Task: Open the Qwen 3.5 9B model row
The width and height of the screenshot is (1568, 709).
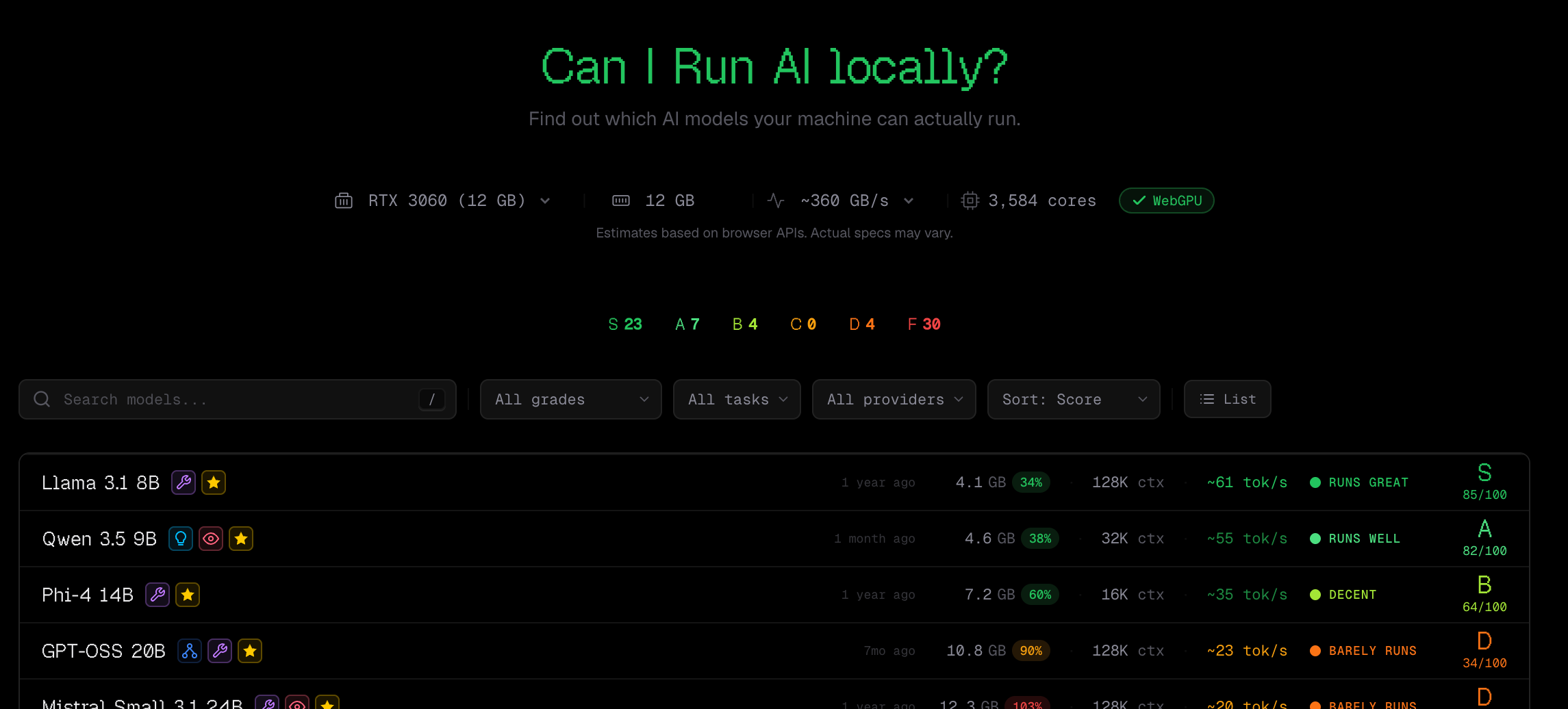Action: pyautogui.click(x=774, y=539)
